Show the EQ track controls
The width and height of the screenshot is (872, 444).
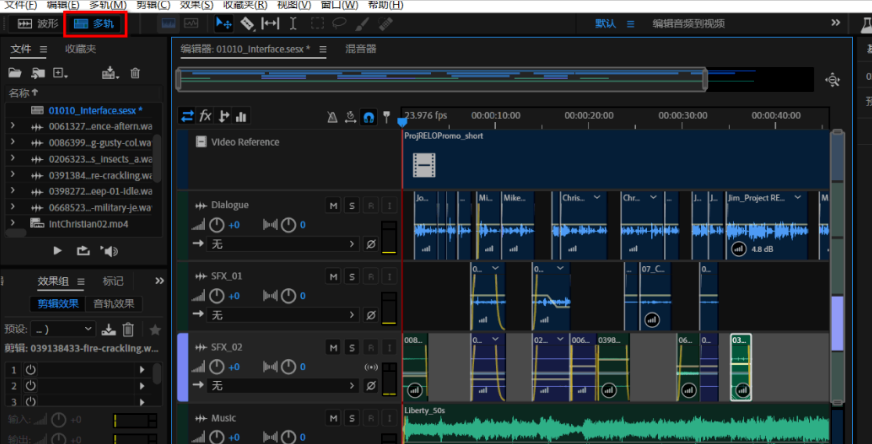(241, 116)
